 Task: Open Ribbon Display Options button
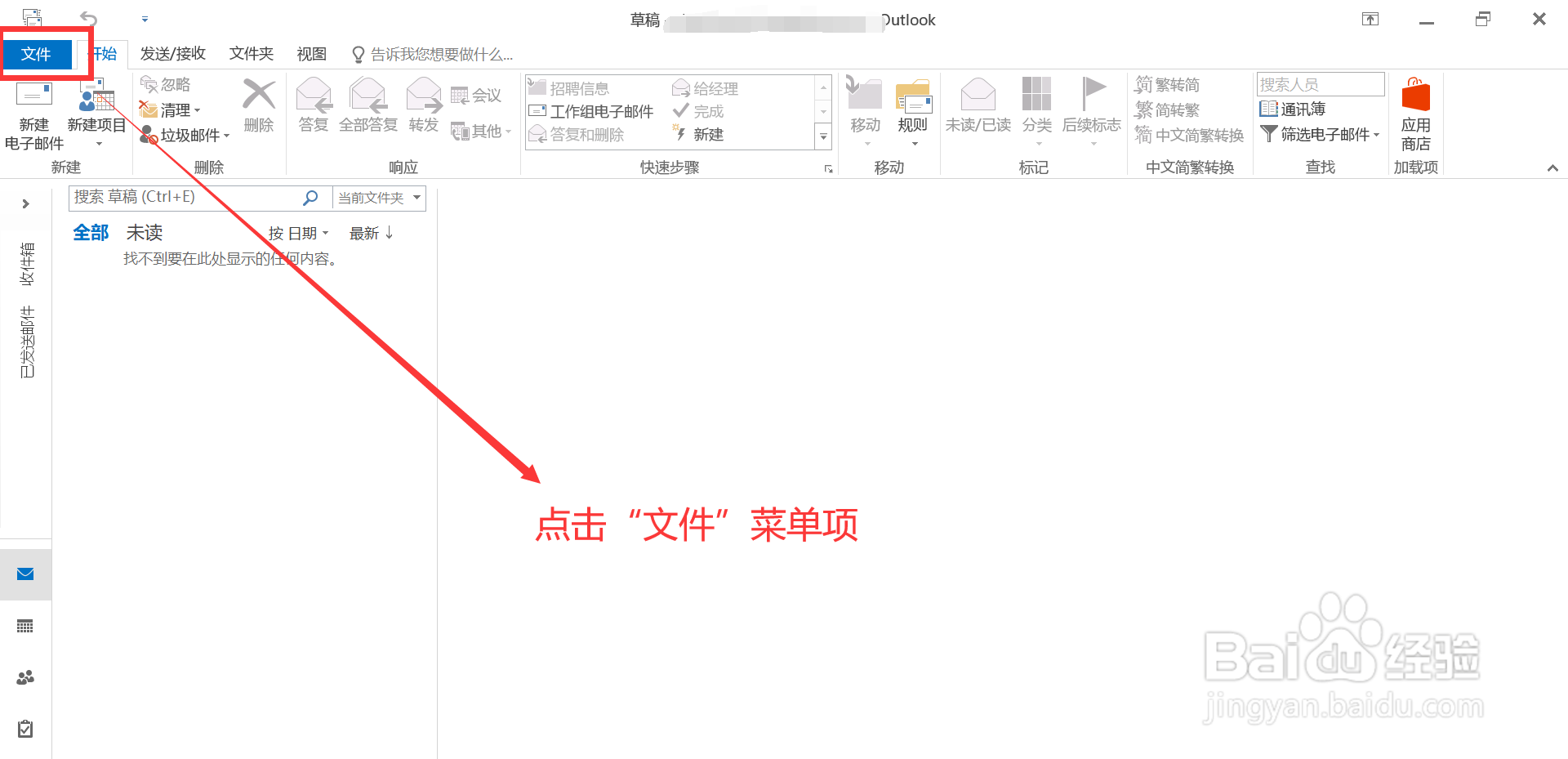click(1370, 19)
